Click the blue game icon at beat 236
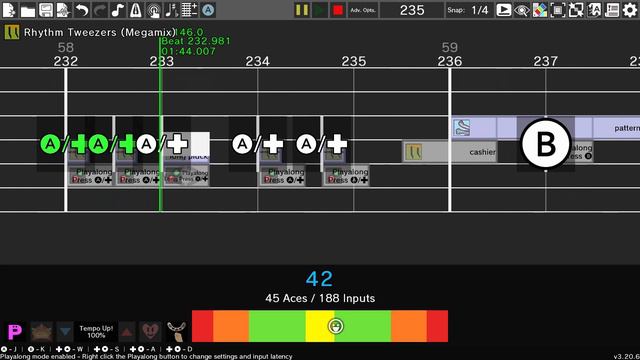 click(462, 128)
